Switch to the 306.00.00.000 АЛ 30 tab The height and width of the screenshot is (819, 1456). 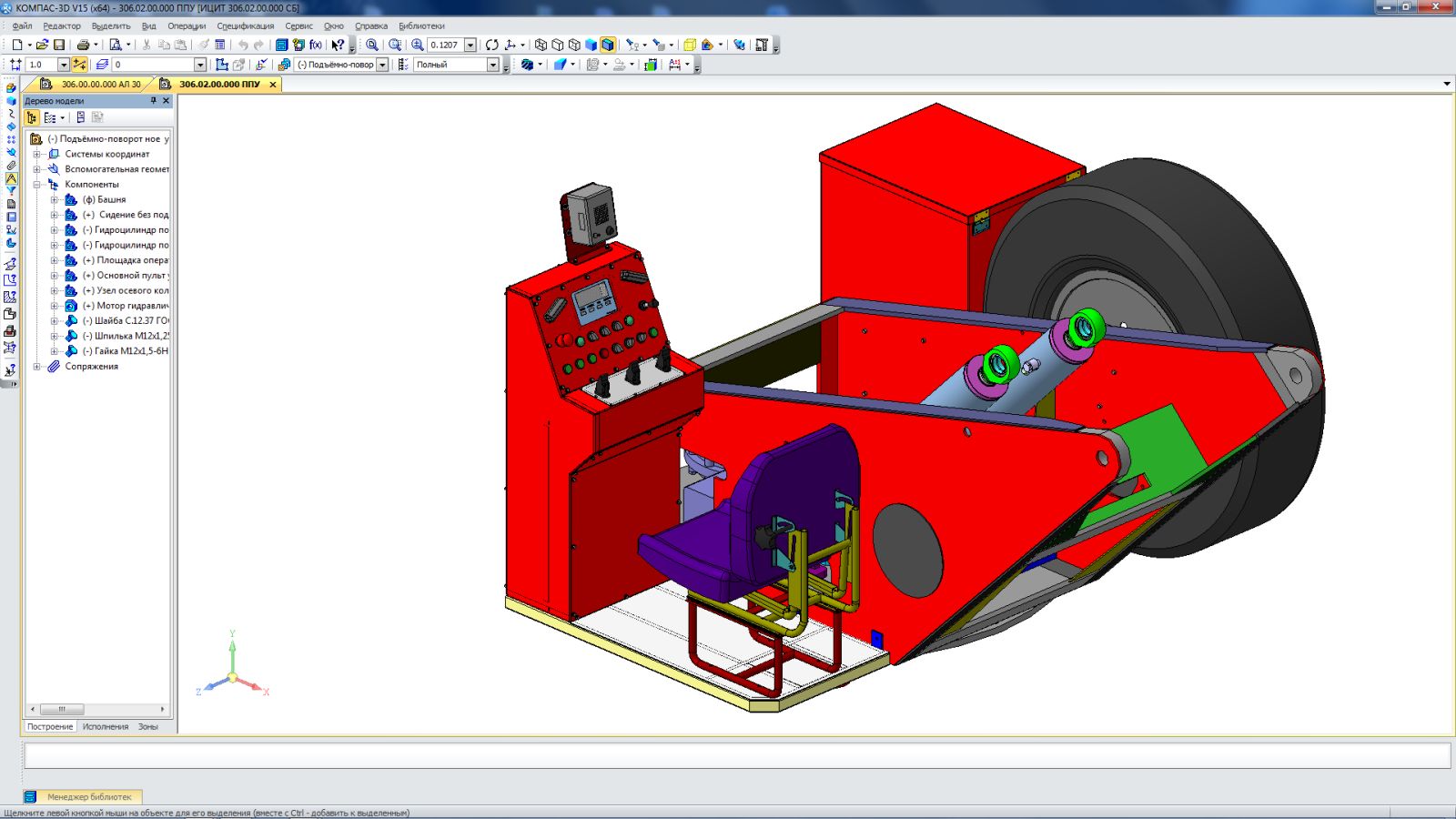(x=100, y=84)
